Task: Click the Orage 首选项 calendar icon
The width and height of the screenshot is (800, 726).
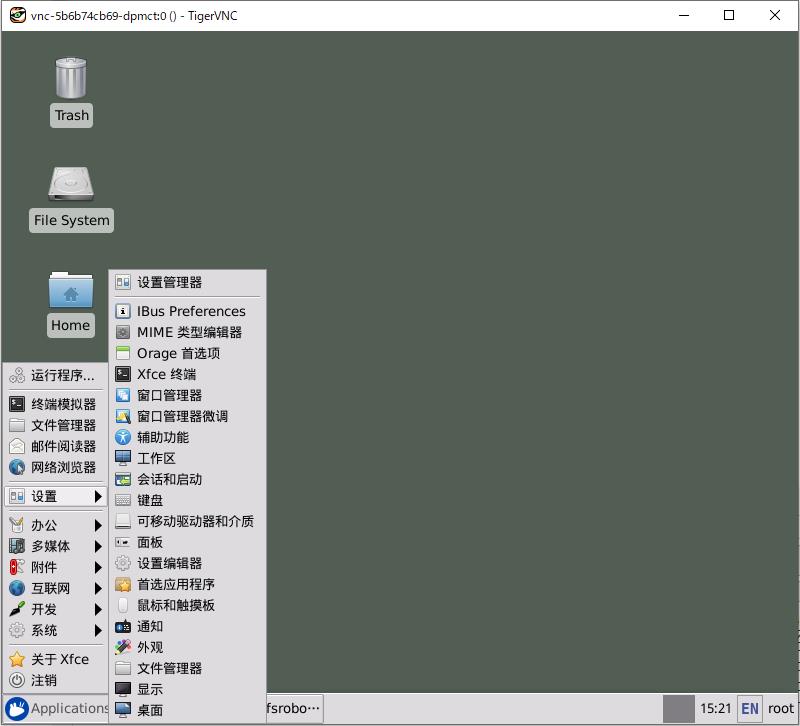Action: click(122, 353)
